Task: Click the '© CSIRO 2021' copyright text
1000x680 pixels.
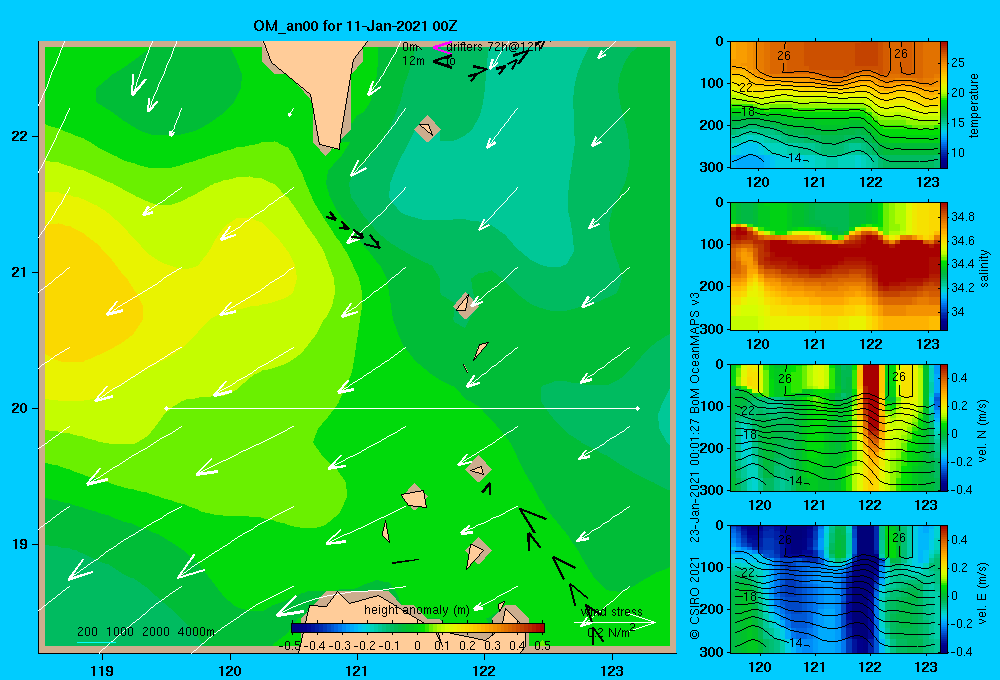Action: 695,598
